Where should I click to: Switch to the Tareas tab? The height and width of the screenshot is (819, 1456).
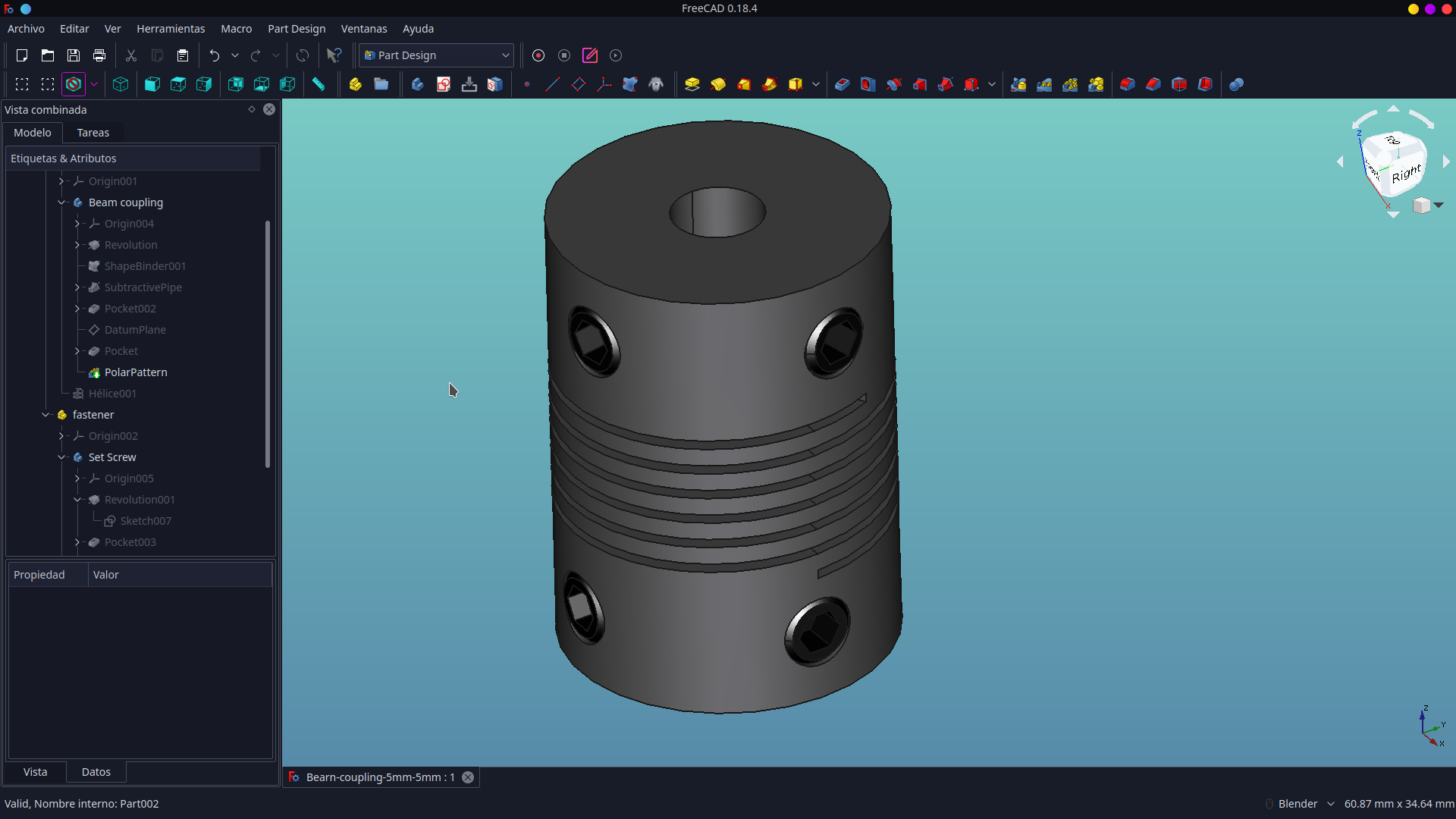(x=93, y=133)
